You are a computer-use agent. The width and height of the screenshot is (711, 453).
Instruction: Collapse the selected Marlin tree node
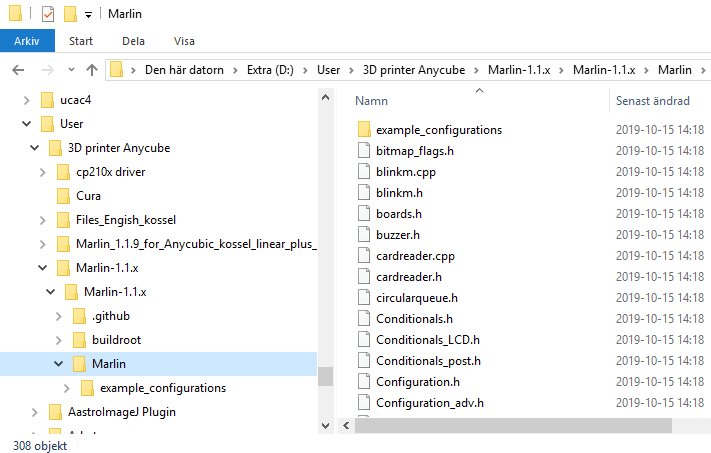click(58, 364)
